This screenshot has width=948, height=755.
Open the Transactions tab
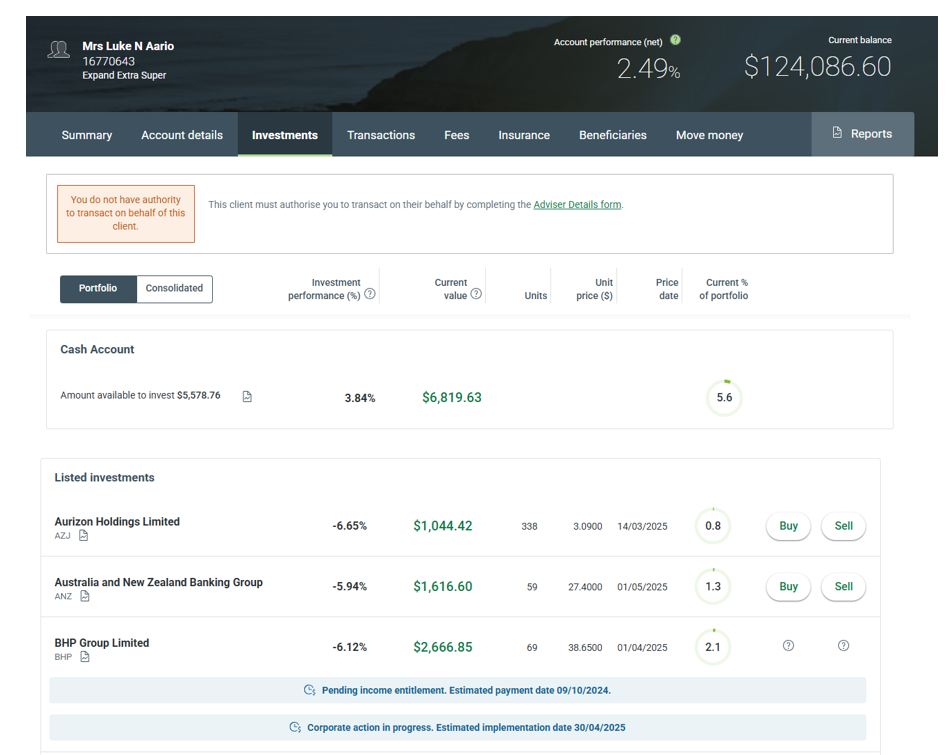pos(381,135)
